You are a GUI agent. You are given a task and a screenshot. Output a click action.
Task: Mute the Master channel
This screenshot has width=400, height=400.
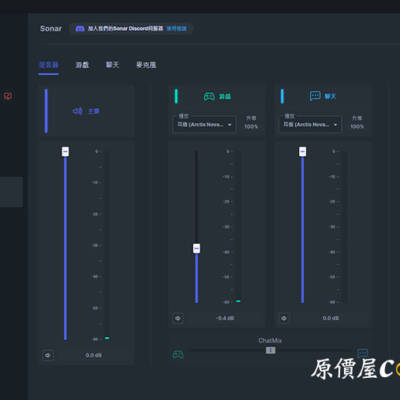coord(48,355)
